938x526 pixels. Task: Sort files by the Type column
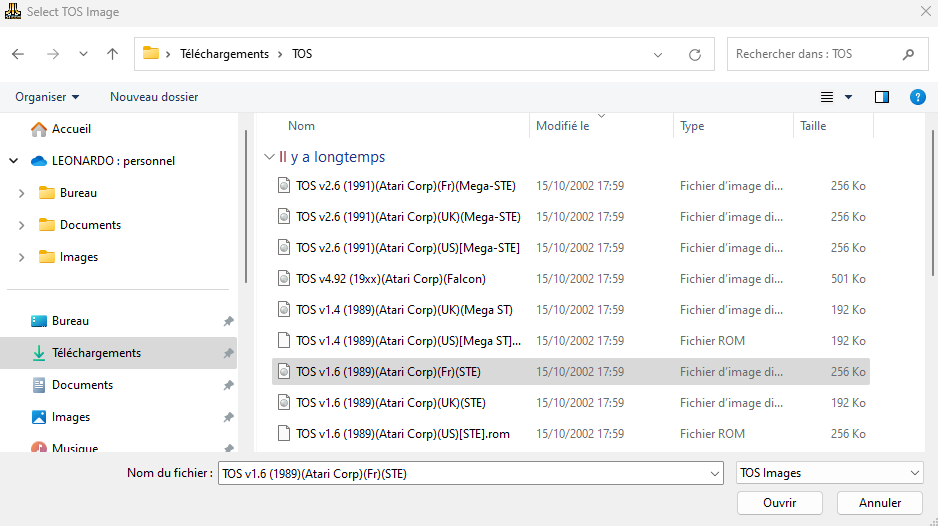[x=692, y=126]
